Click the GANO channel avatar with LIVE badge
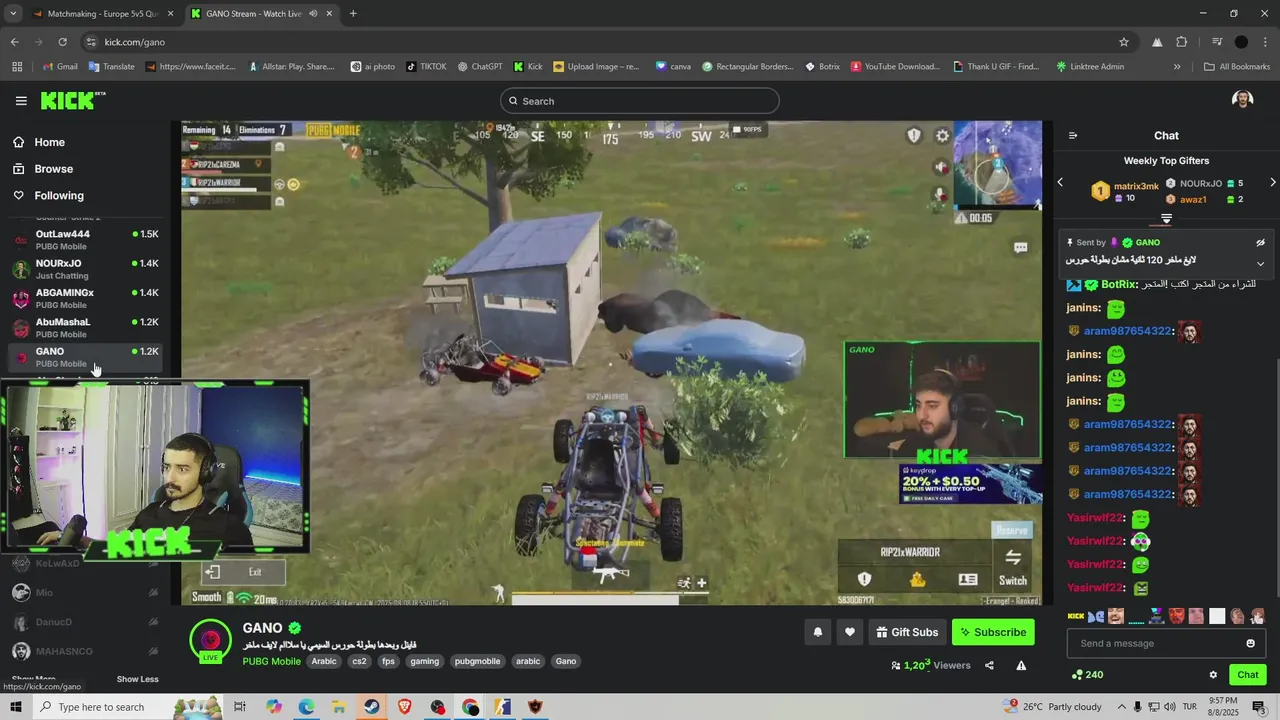This screenshot has height=720, width=1280. tap(210, 642)
